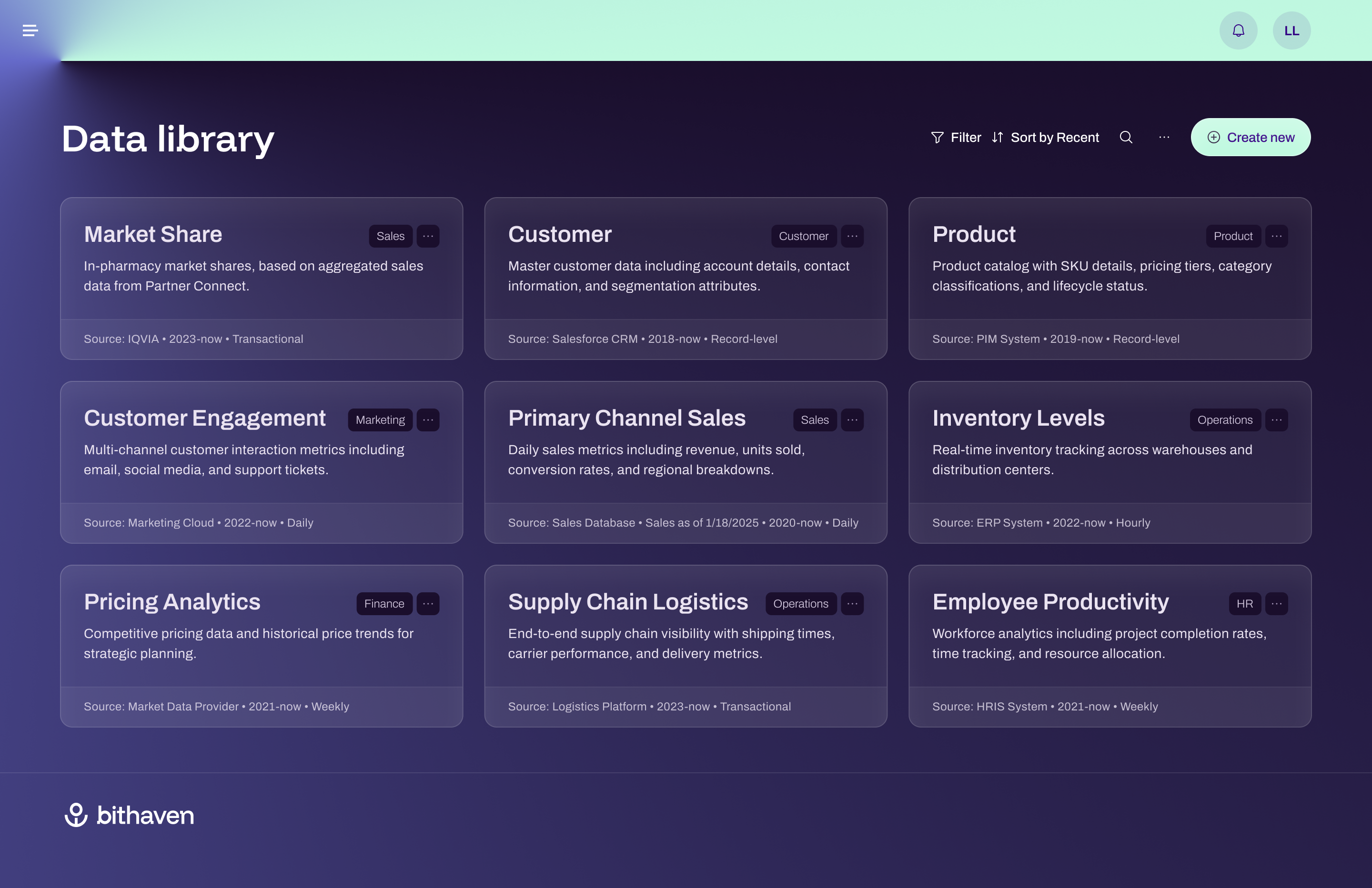Screen dimensions: 1372x888
Task: Open options on the Employee Productivity card
Action: 1276,603
